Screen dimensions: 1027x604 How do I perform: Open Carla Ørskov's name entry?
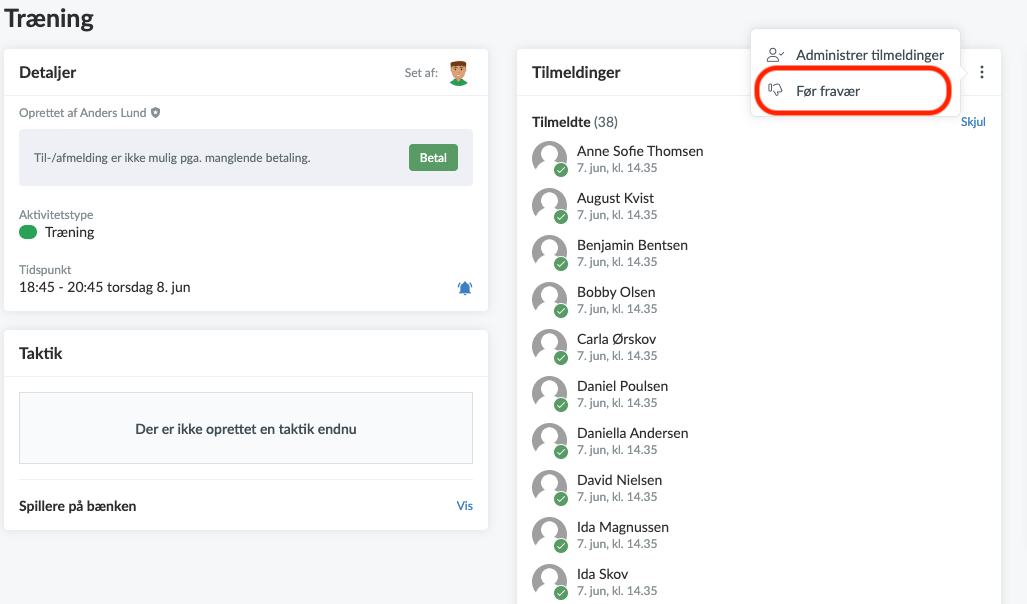616,339
